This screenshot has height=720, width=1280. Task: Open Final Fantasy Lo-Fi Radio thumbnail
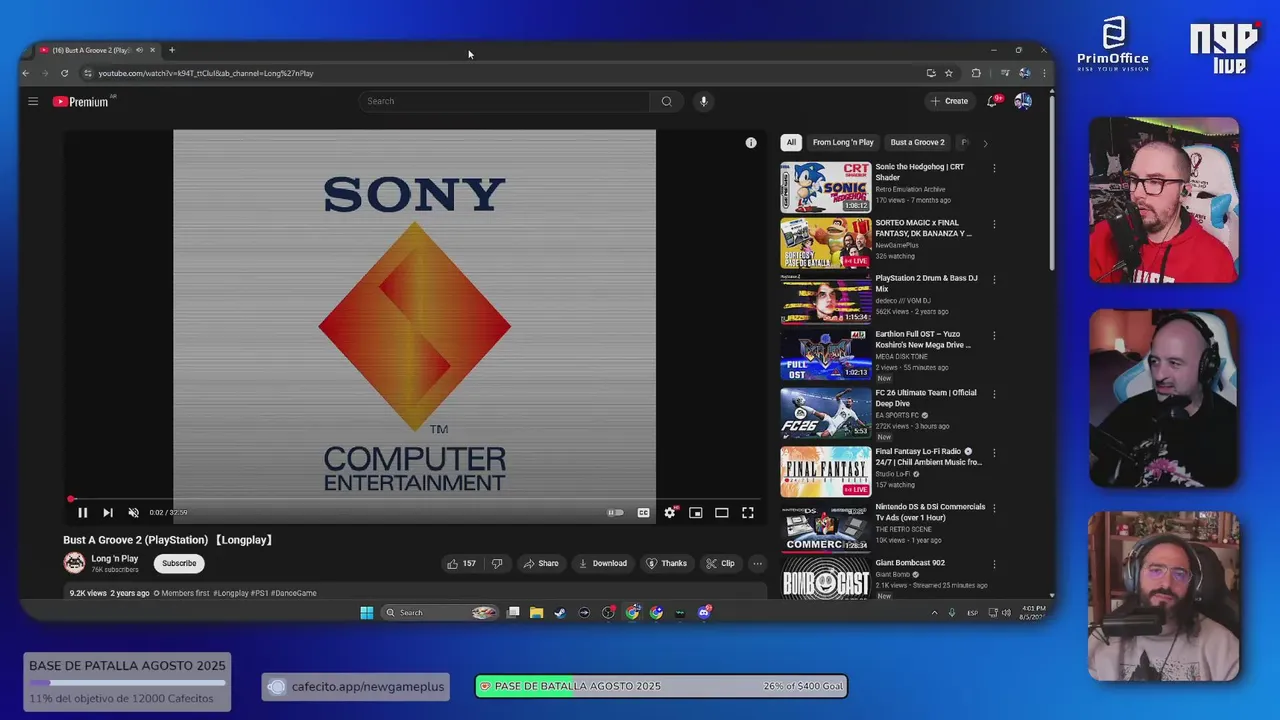coord(826,472)
